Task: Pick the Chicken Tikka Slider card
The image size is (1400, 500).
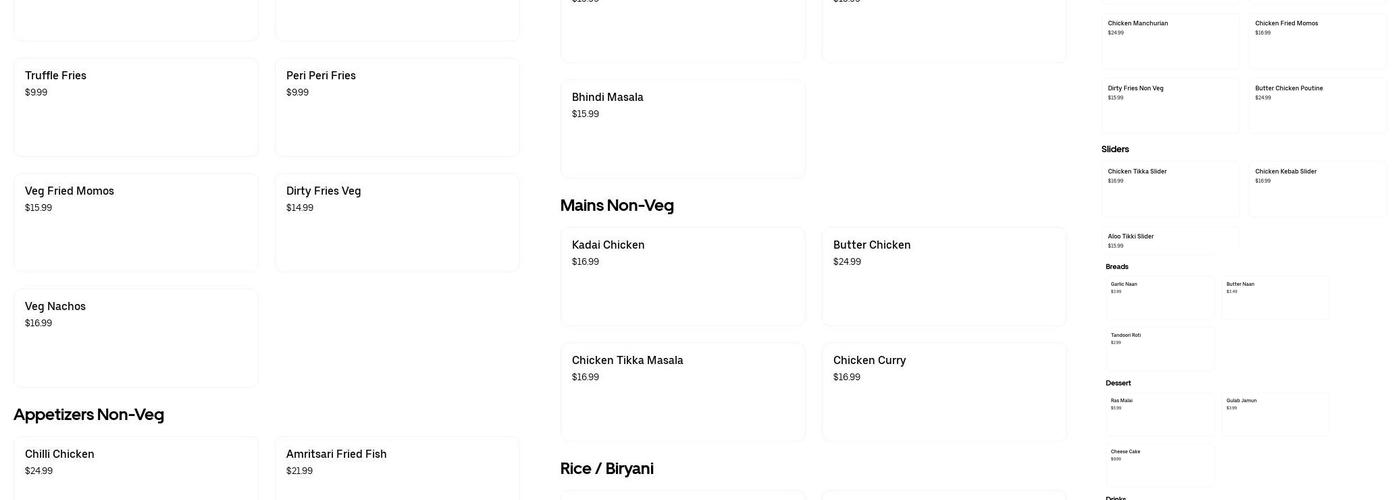Action: click(x=1171, y=189)
